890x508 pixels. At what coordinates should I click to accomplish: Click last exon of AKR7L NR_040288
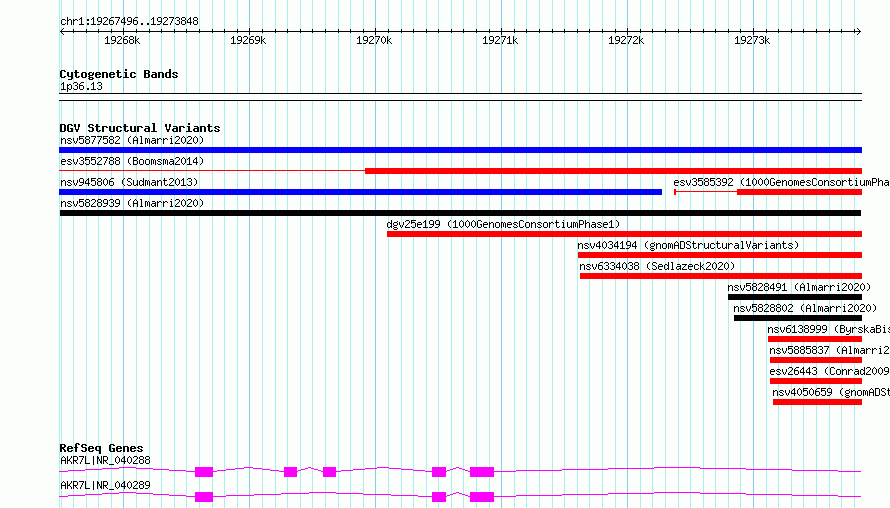pyautogui.click(x=482, y=472)
